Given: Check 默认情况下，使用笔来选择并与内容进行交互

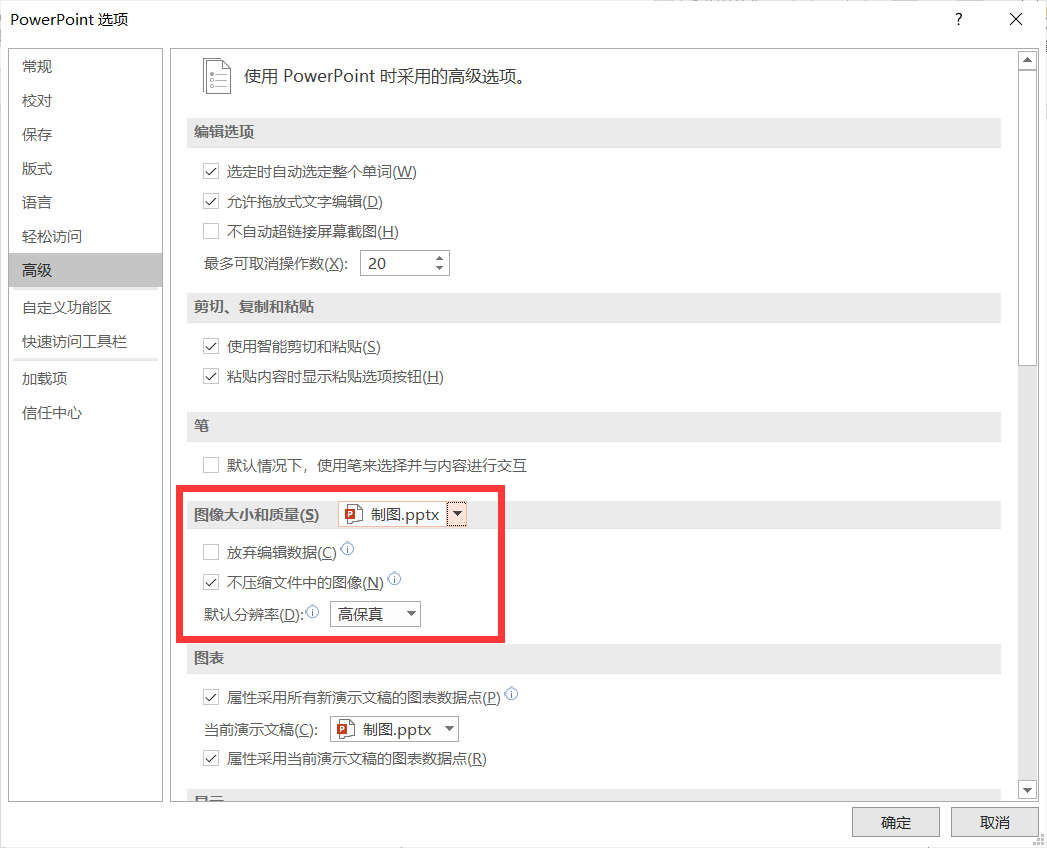Looking at the screenshot, I should [x=211, y=465].
